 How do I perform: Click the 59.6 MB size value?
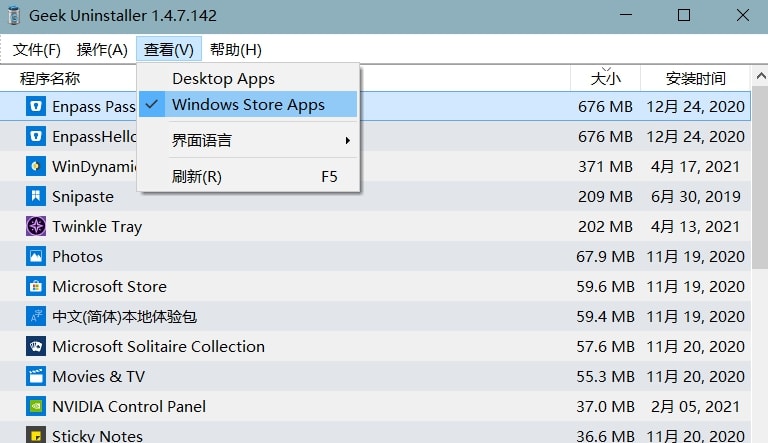[605, 286]
